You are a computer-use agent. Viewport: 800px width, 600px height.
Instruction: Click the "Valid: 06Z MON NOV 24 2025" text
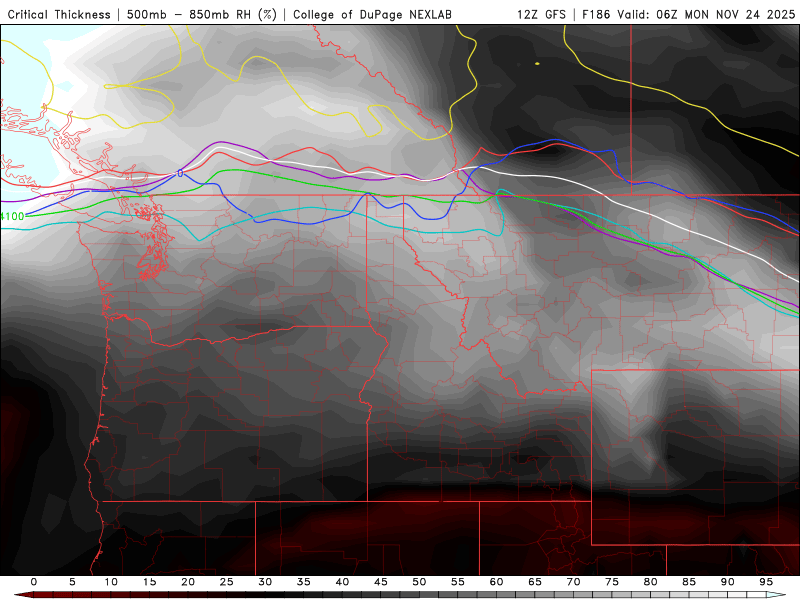pos(706,14)
